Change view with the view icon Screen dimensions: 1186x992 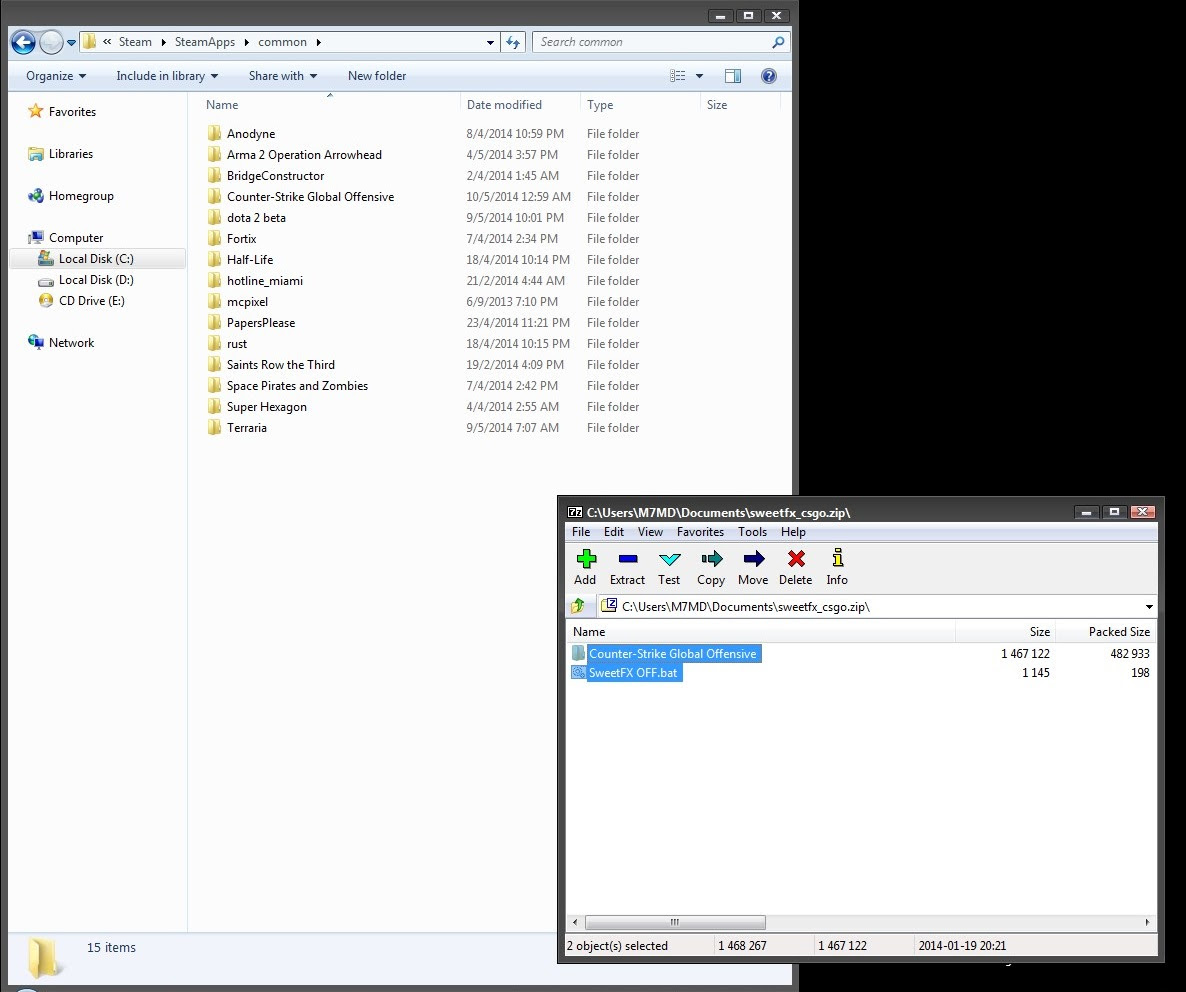[x=678, y=76]
